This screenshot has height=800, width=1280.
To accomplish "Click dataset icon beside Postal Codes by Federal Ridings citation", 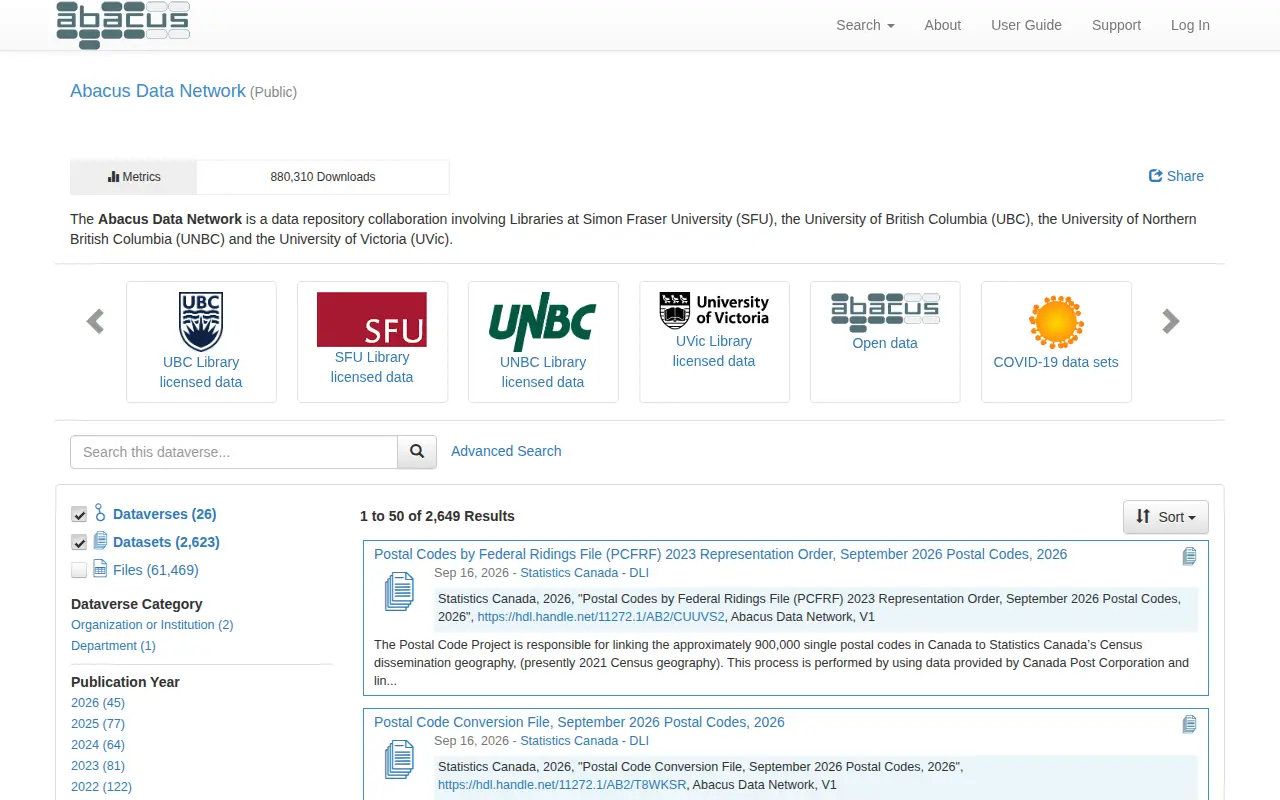I will [x=399, y=591].
